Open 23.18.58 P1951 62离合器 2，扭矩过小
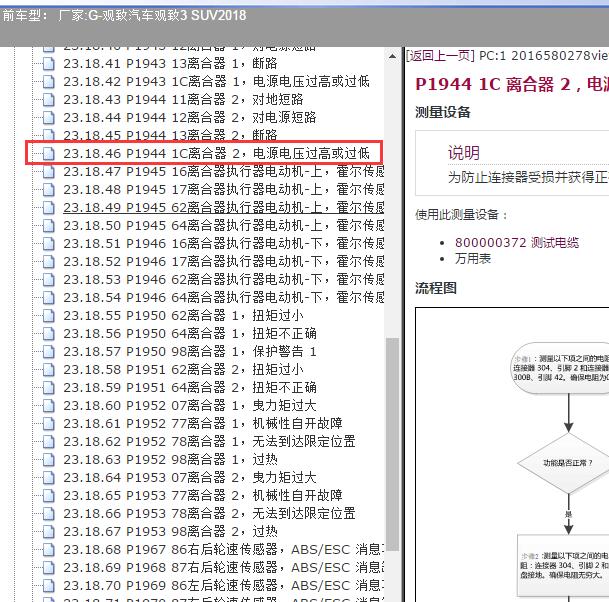609x602 pixels. pyautogui.click(x=183, y=369)
